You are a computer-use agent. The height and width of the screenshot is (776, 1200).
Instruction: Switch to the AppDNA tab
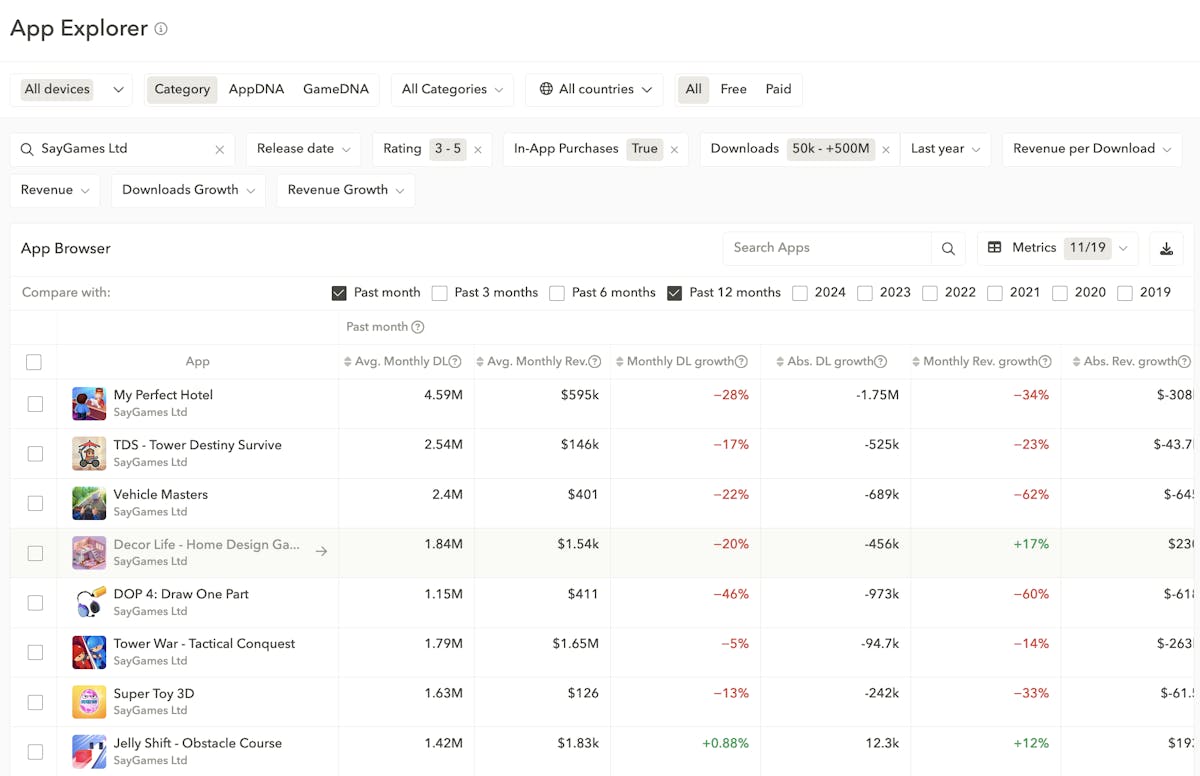pos(256,89)
